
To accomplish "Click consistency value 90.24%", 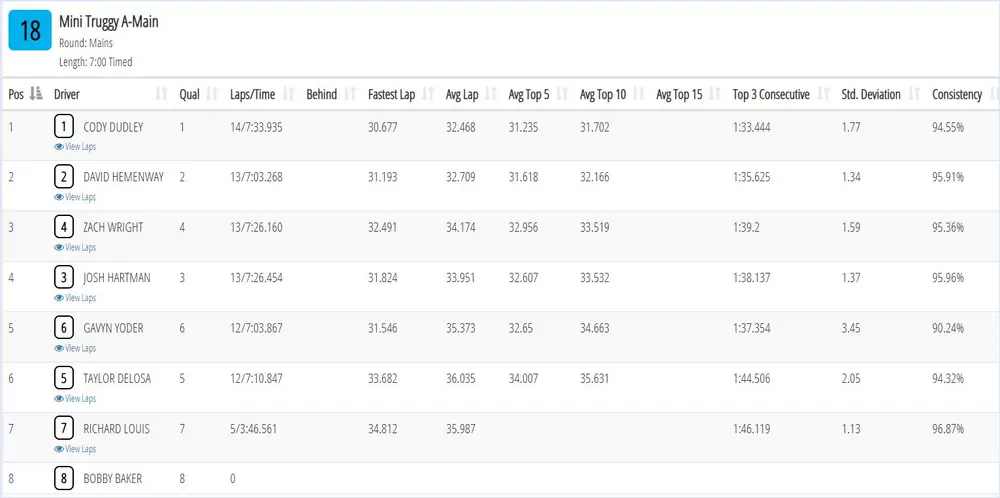I will point(948,328).
